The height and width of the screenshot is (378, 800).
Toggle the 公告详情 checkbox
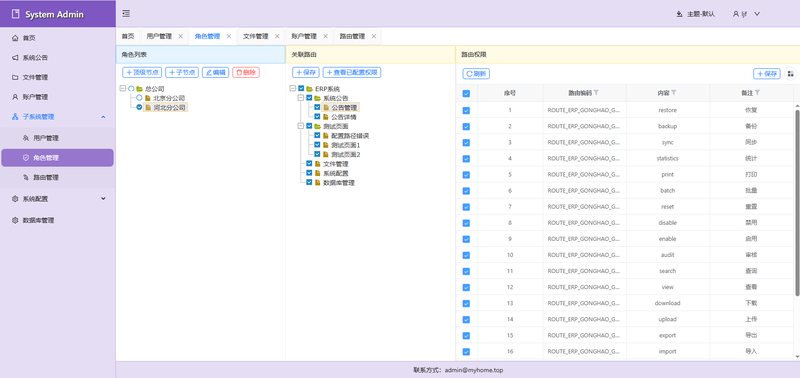tap(317, 117)
